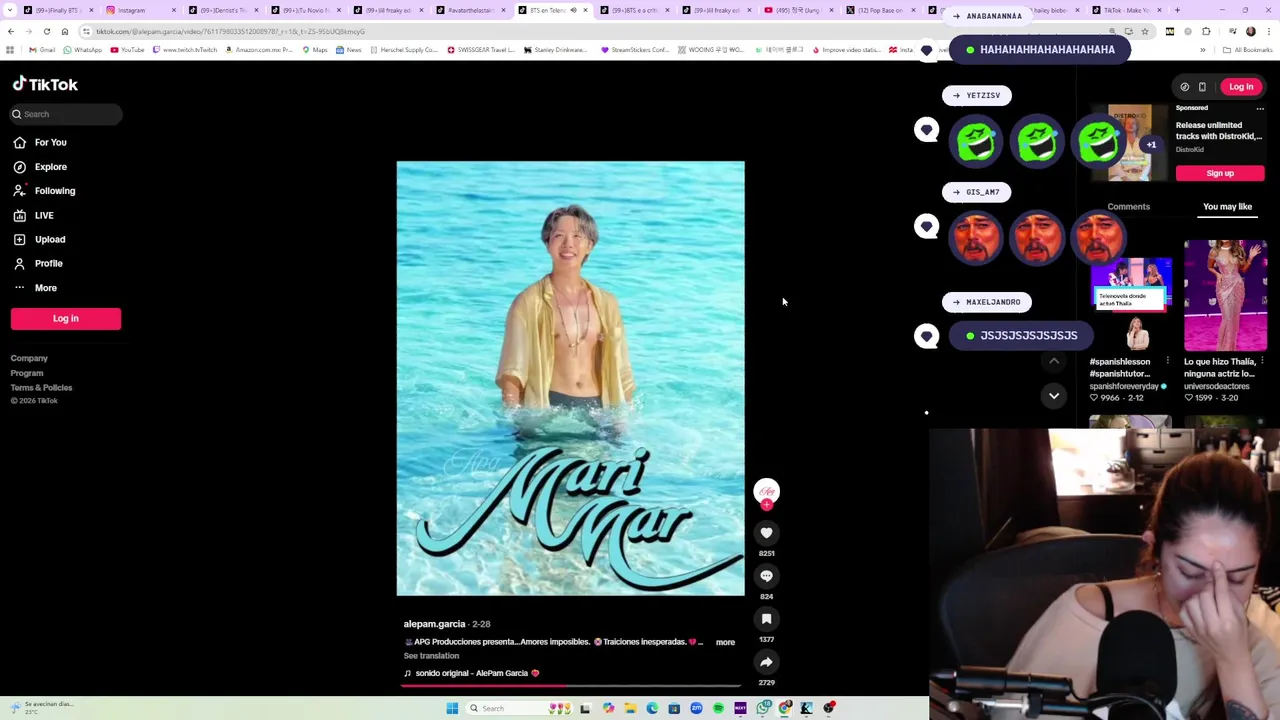Open options for the #spanishlesson video
The width and height of the screenshot is (1280, 720).
click(x=1167, y=361)
